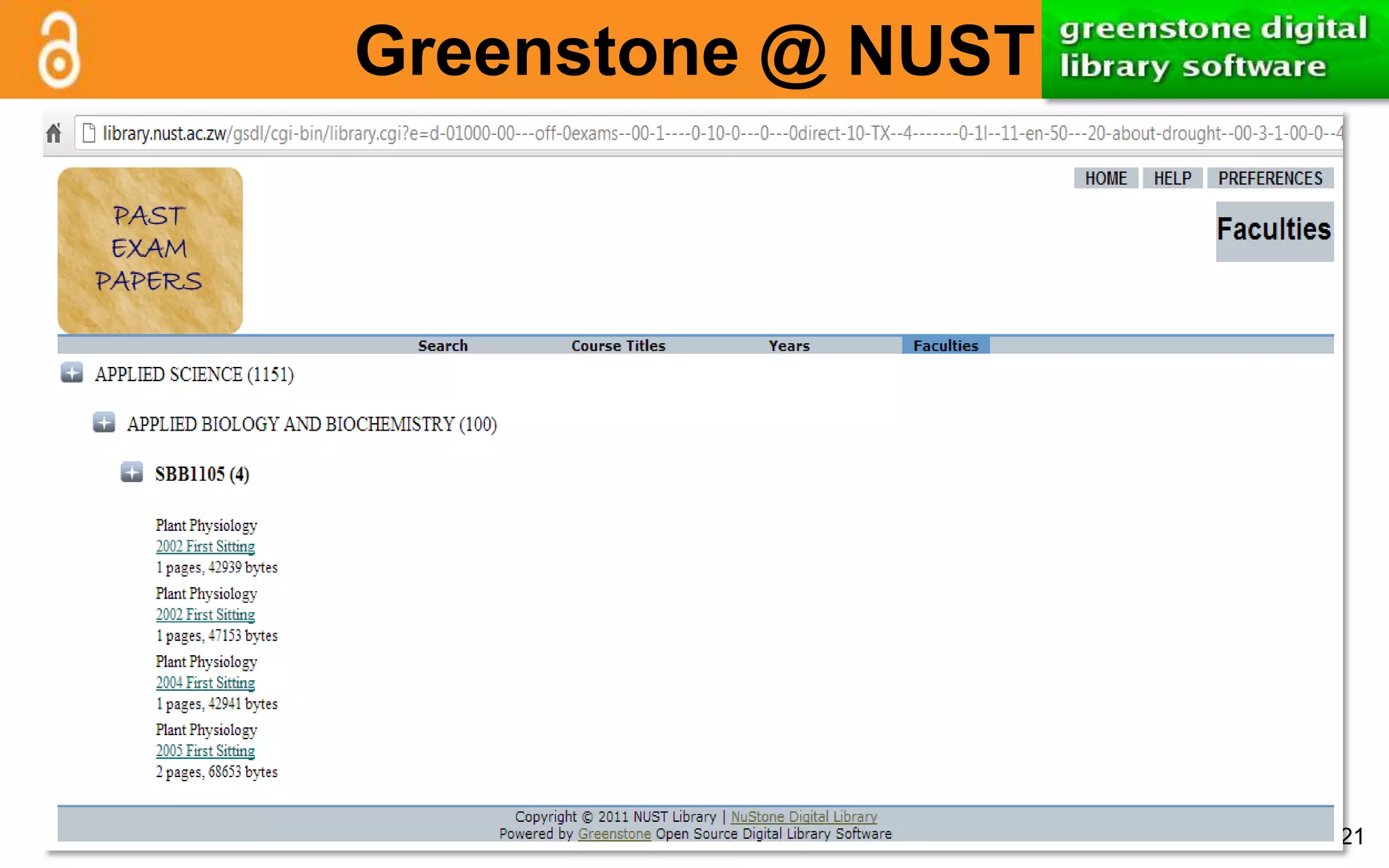The width and height of the screenshot is (1389, 868).
Task: Select SBB1105 (4) label
Action: coord(202,474)
